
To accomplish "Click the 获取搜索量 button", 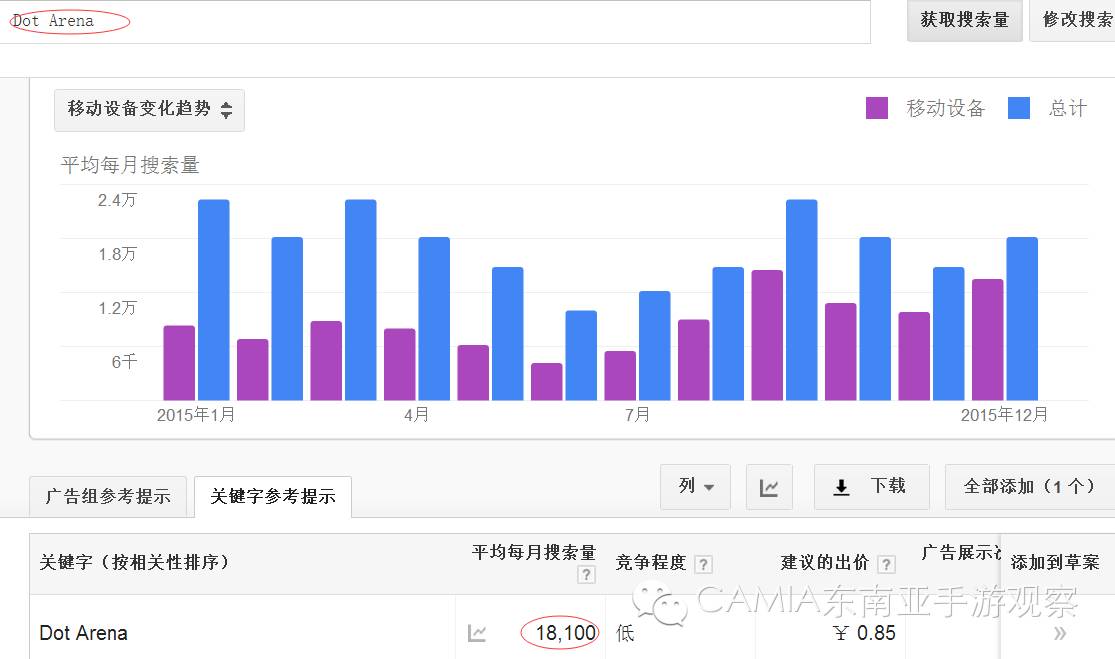I will coord(965,20).
